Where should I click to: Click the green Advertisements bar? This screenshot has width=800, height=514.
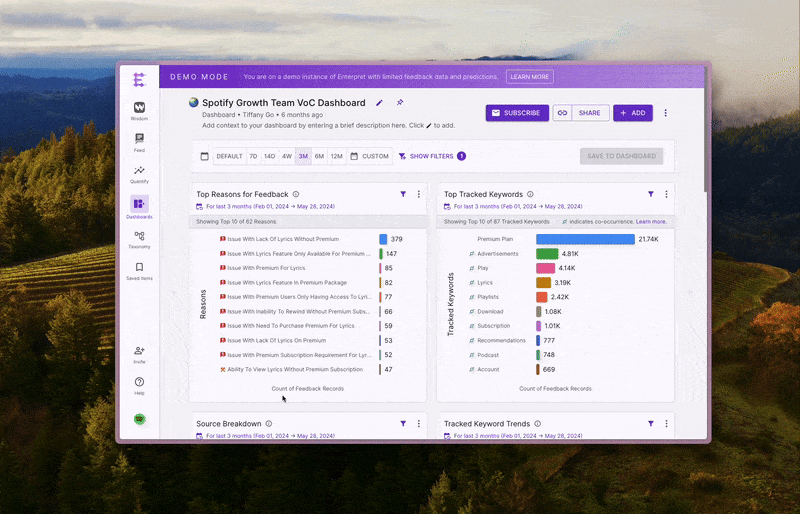coord(547,254)
